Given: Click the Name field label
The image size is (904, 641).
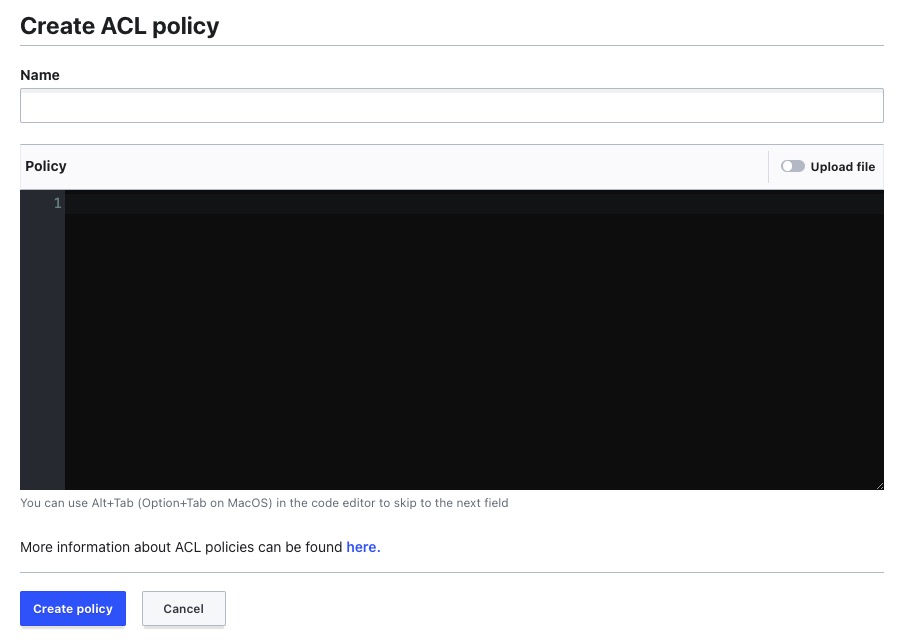Looking at the screenshot, I should click(x=40, y=74).
